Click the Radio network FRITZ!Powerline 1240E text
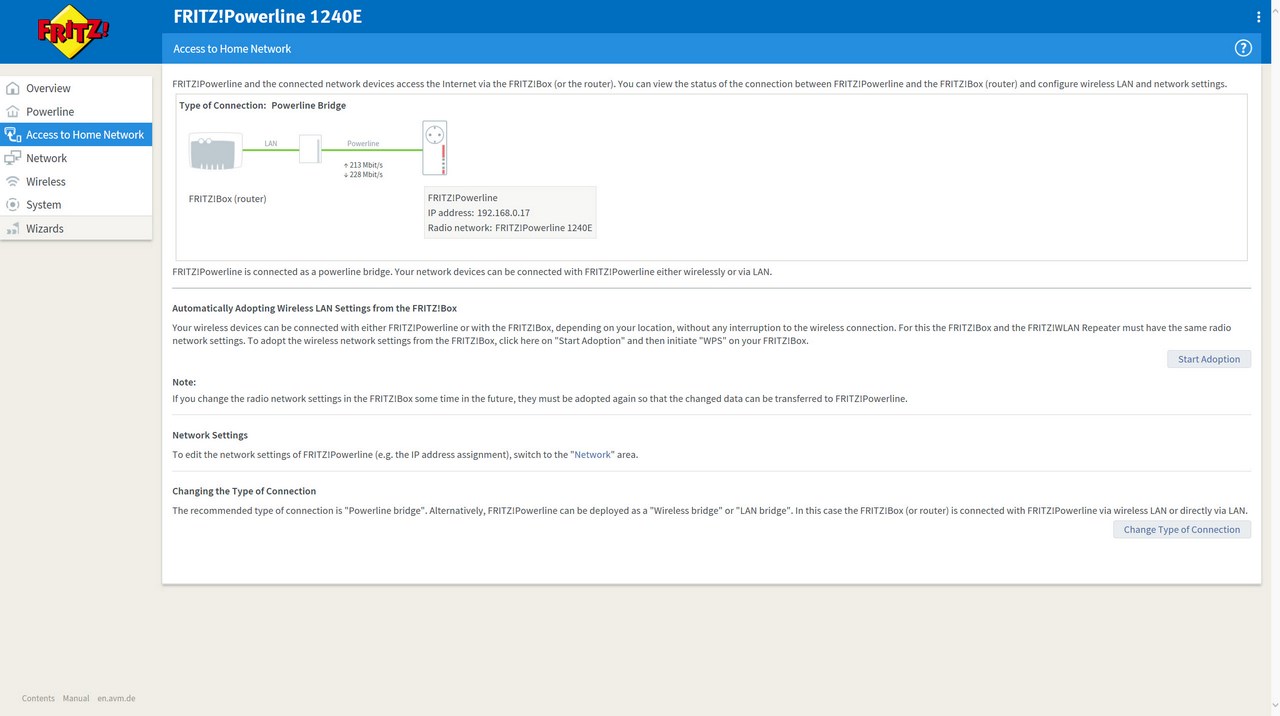Image resolution: width=1280 pixels, height=716 pixels. tap(510, 228)
